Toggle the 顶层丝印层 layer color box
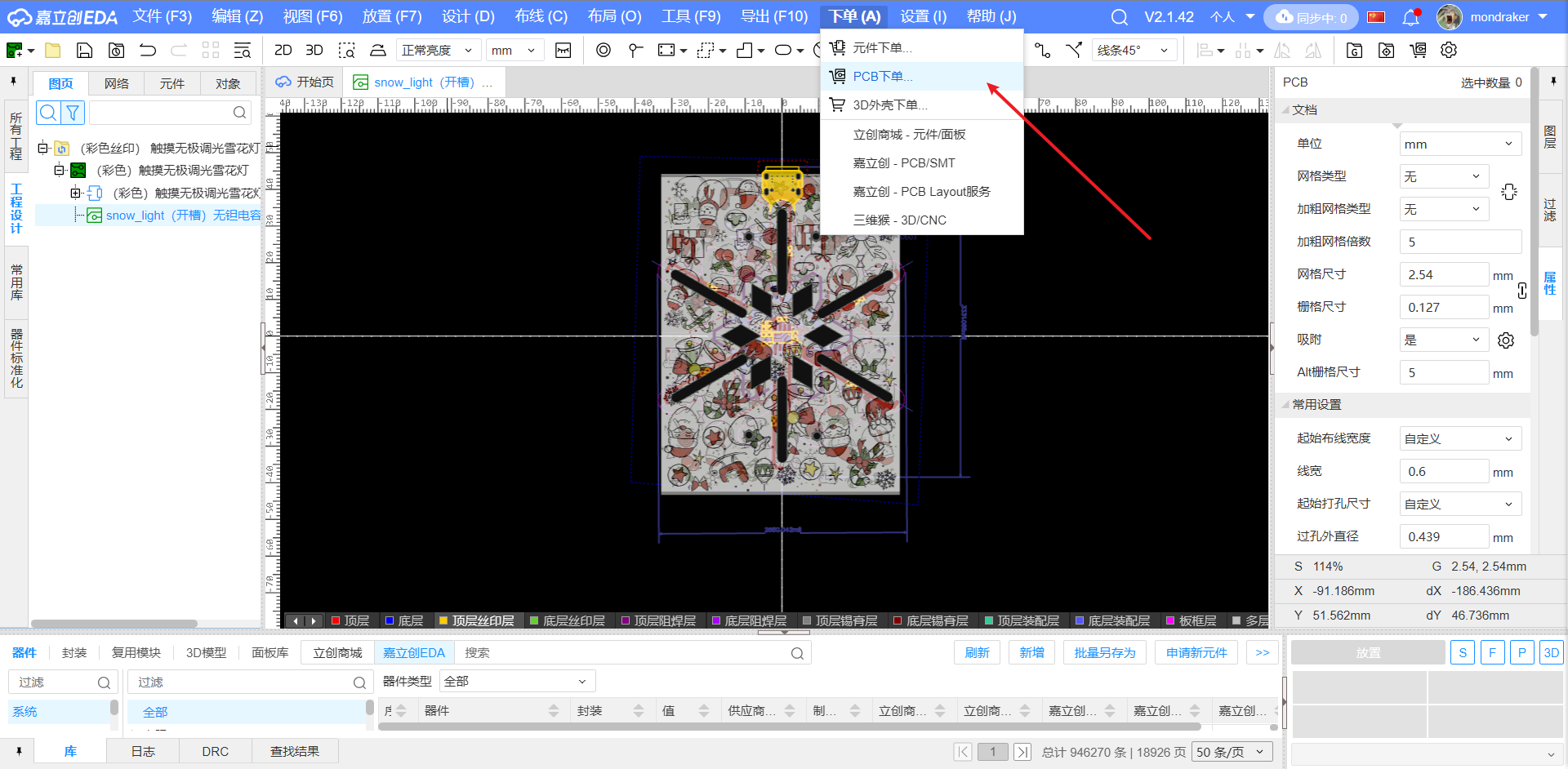This screenshot has width=1568, height=769. point(443,620)
